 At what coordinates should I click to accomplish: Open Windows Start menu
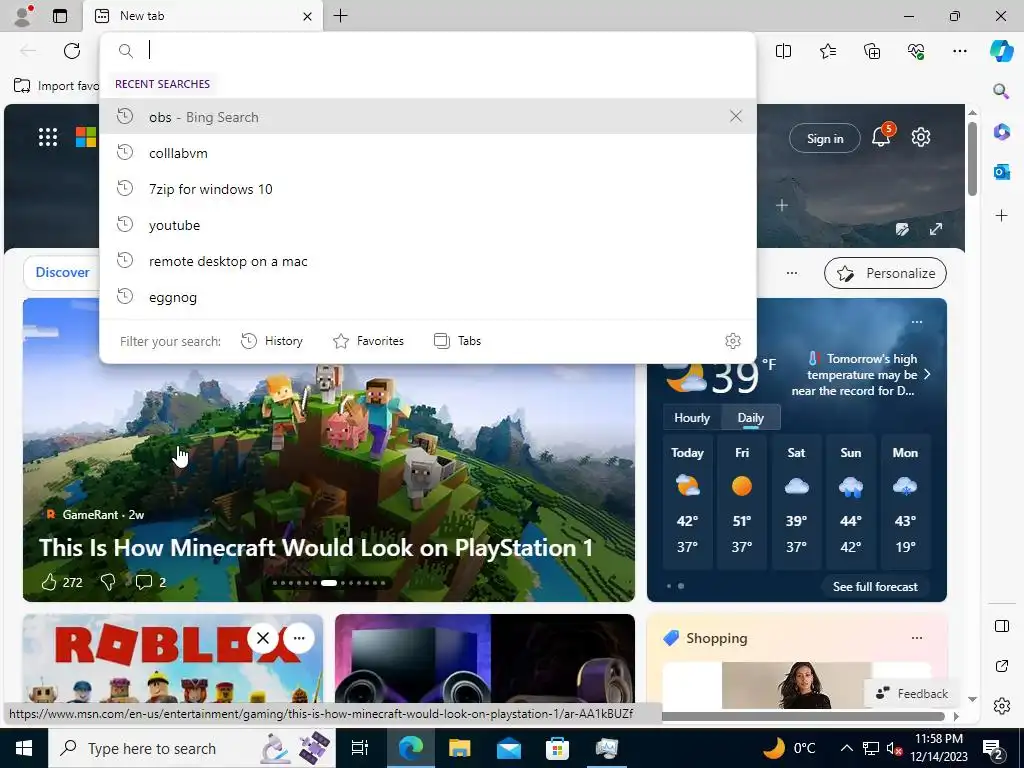[x=24, y=748]
